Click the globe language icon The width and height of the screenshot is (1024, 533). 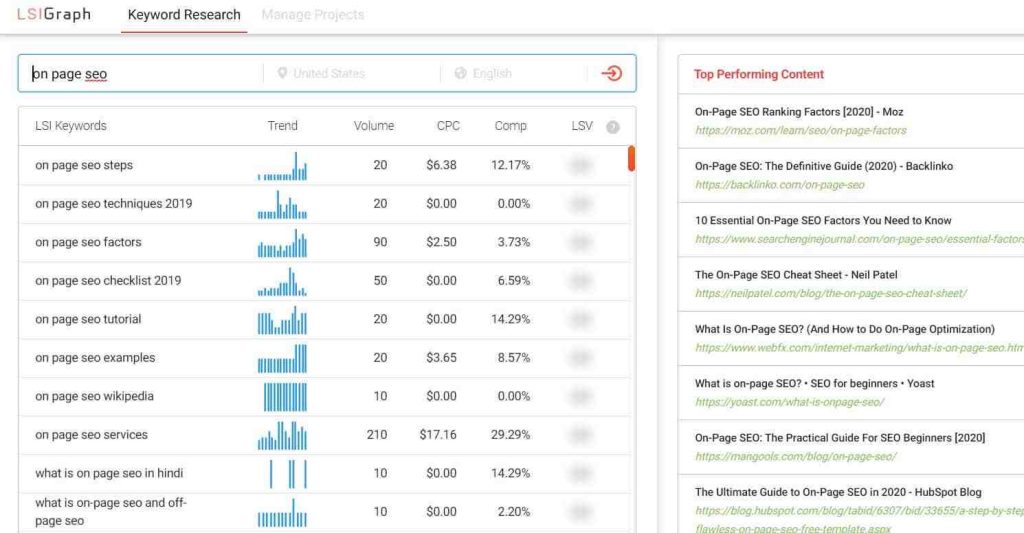[460, 73]
